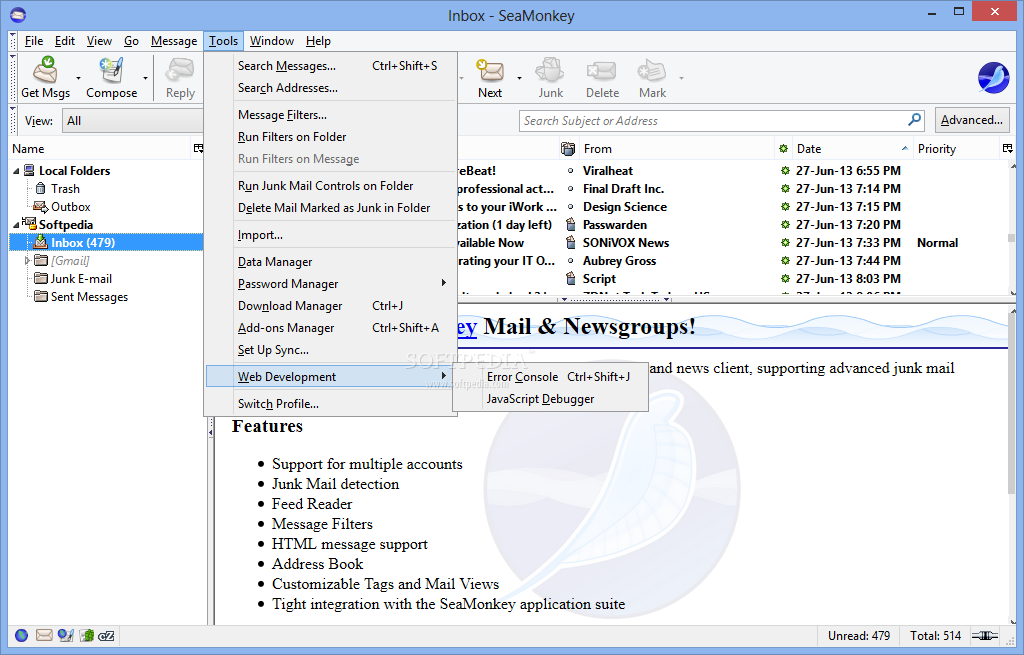Viewport: 1024px width, 655px height.
Task: Click the folder pane Name header
Action: pyautogui.click(x=100, y=149)
